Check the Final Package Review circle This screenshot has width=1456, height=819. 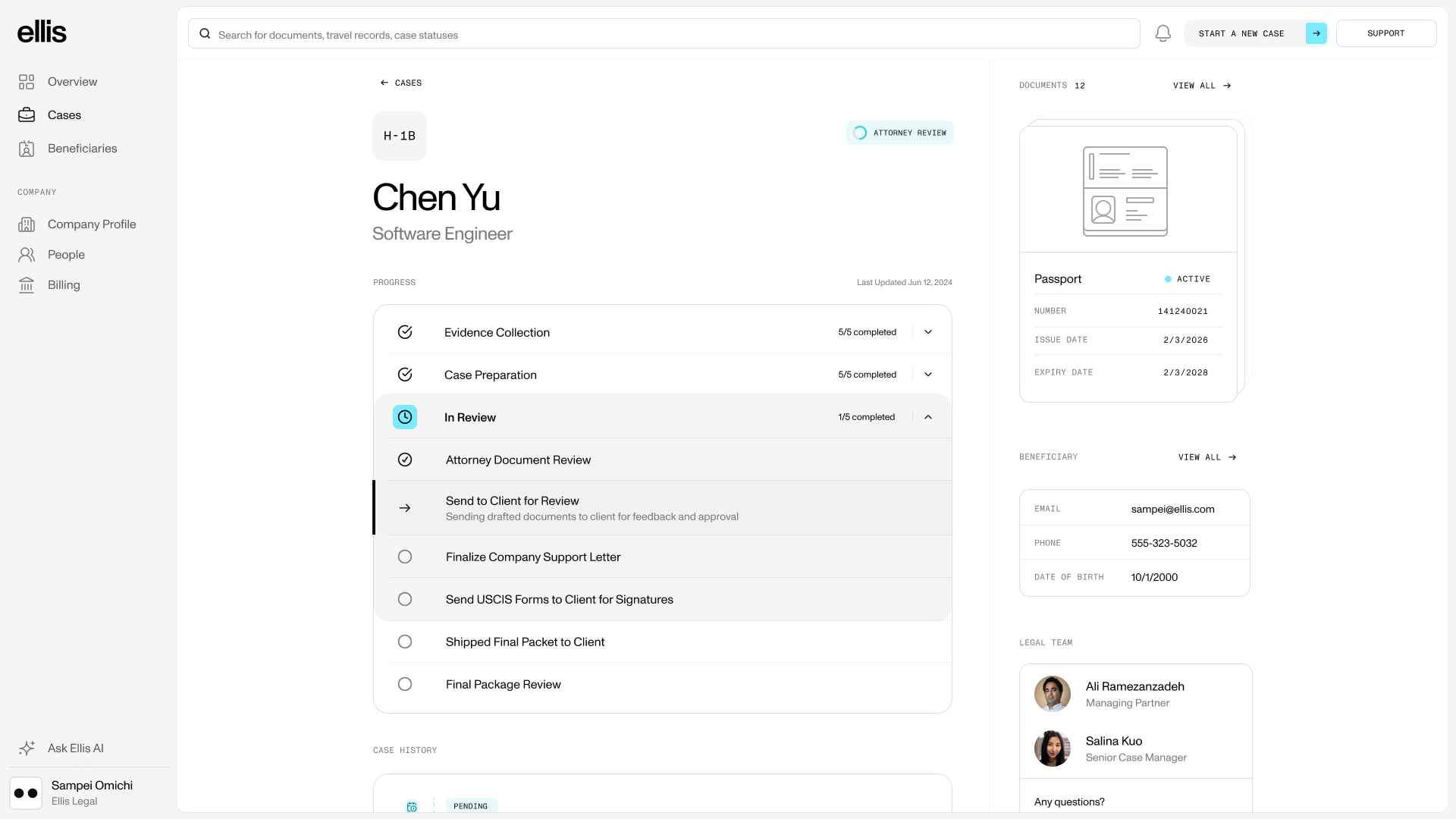[x=405, y=684]
